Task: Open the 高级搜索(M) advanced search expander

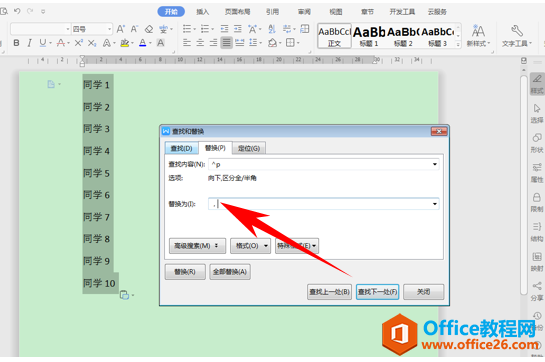Action: pos(197,246)
